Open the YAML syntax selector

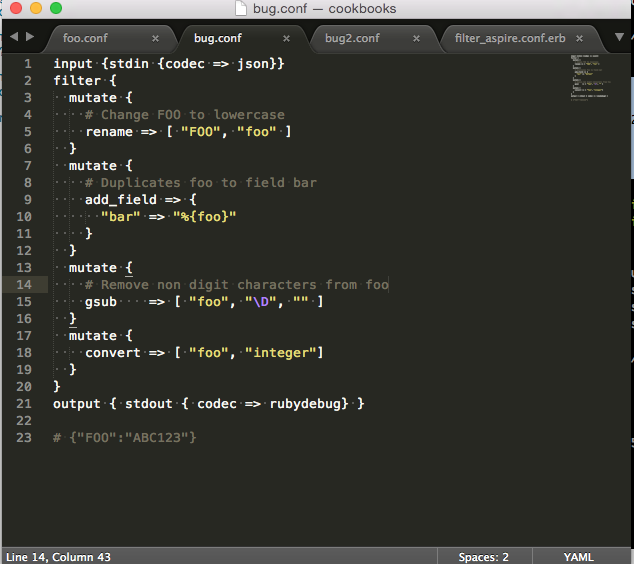pos(579,557)
